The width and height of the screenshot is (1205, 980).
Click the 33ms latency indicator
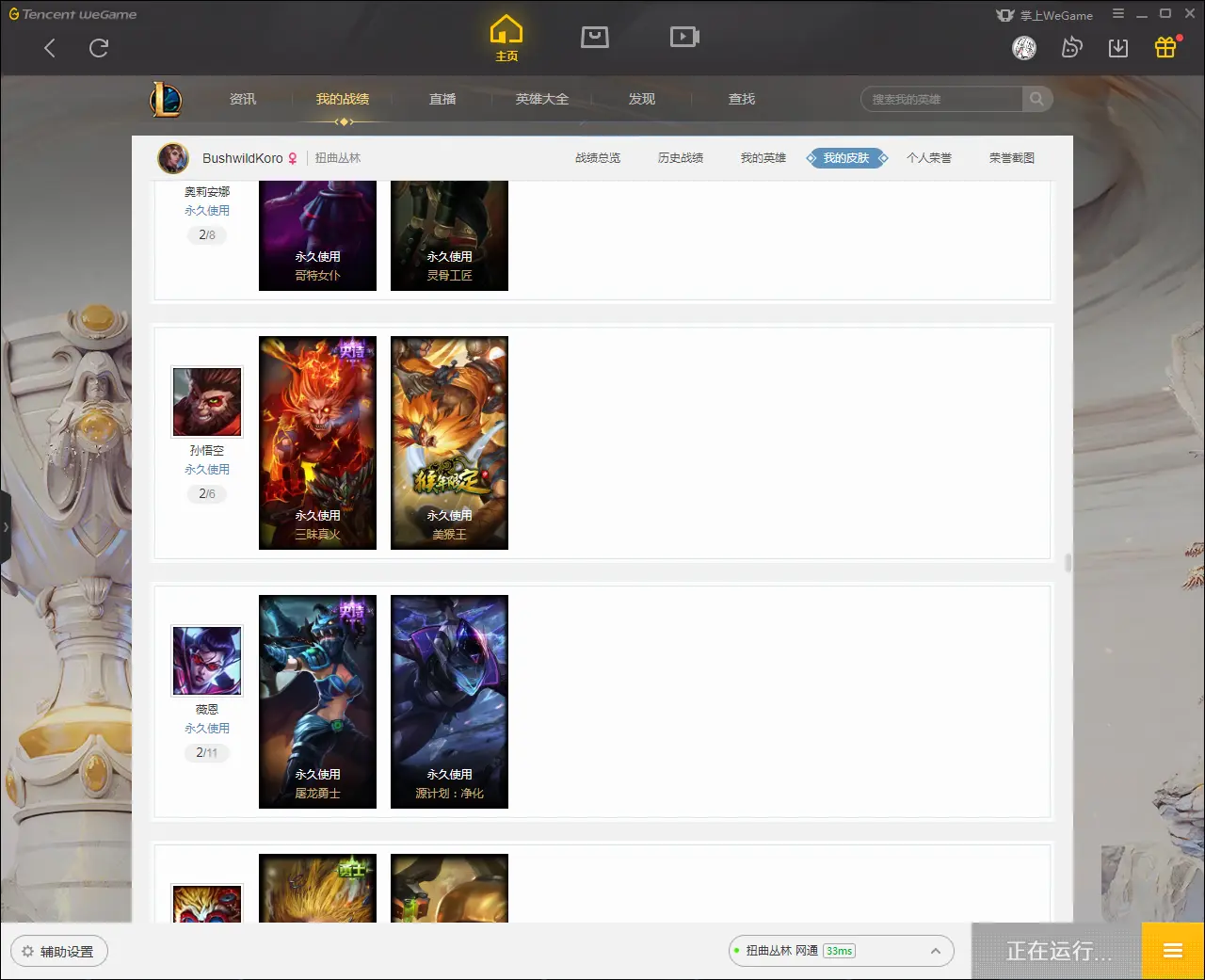point(839,951)
